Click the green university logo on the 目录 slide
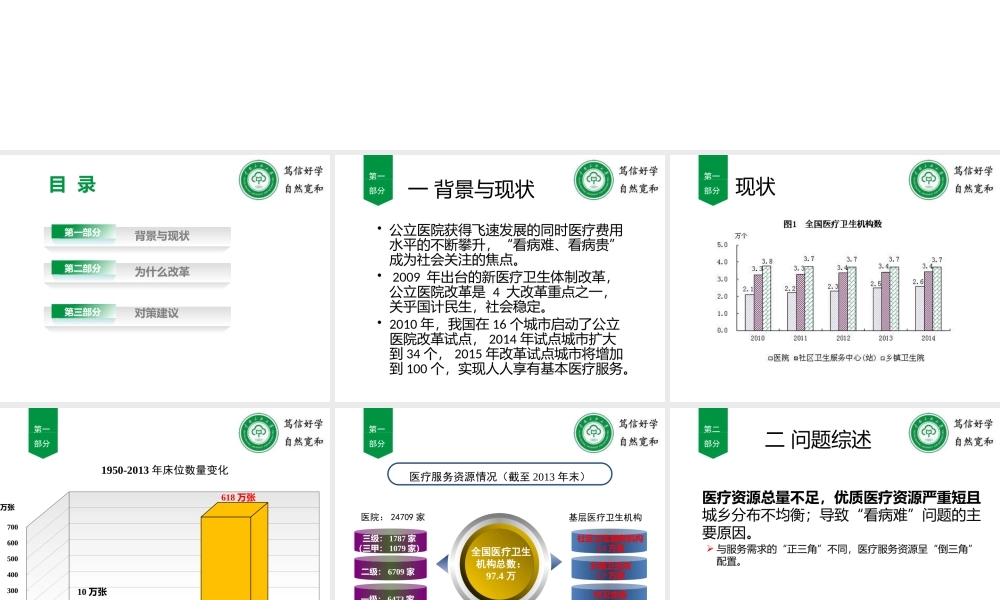The height and width of the screenshot is (600, 1000). click(x=259, y=180)
